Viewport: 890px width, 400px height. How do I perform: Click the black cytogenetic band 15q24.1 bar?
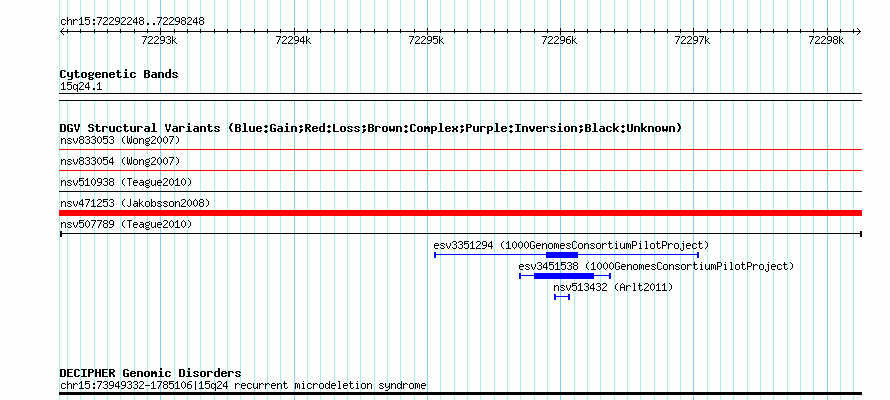tap(460, 97)
